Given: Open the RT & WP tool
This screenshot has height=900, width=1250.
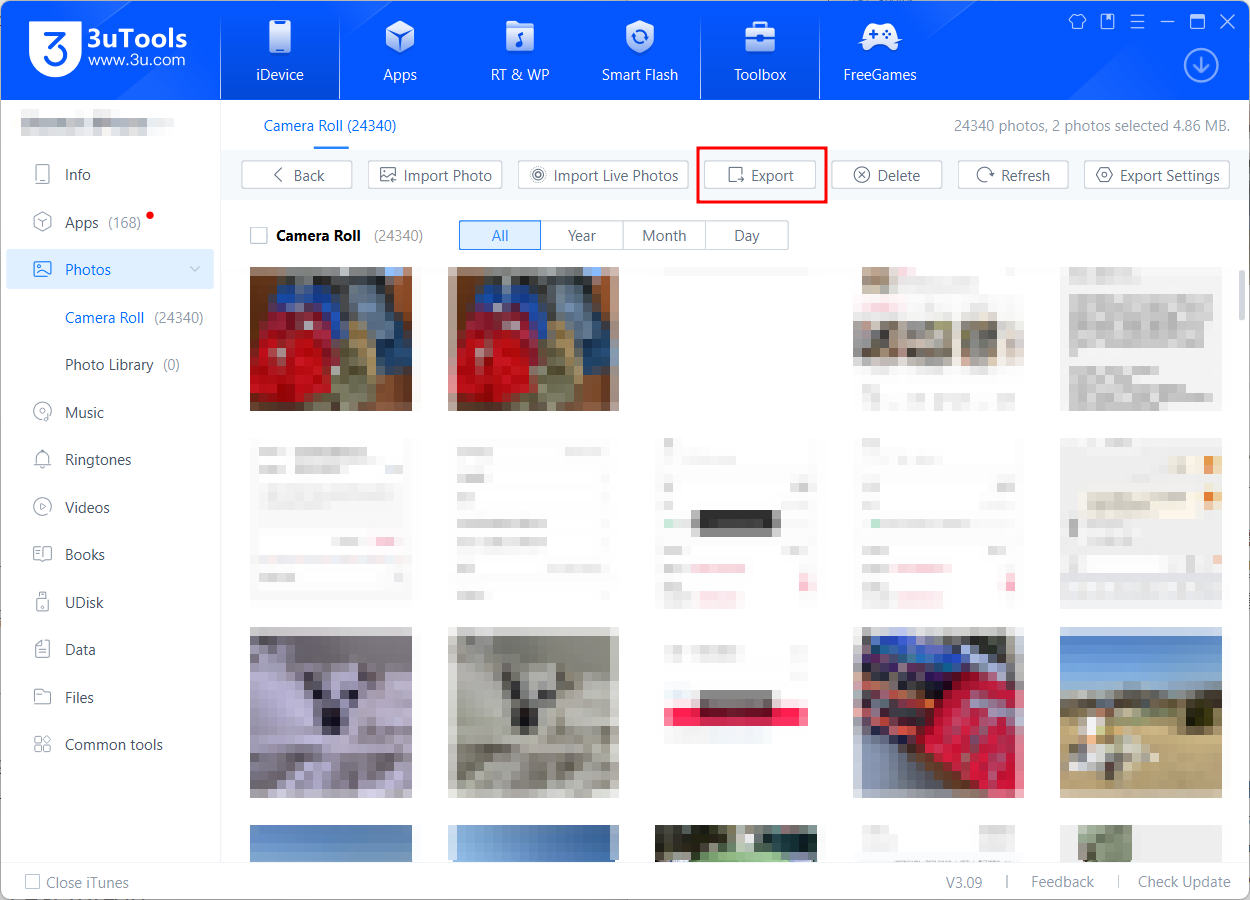Looking at the screenshot, I should tap(520, 50).
